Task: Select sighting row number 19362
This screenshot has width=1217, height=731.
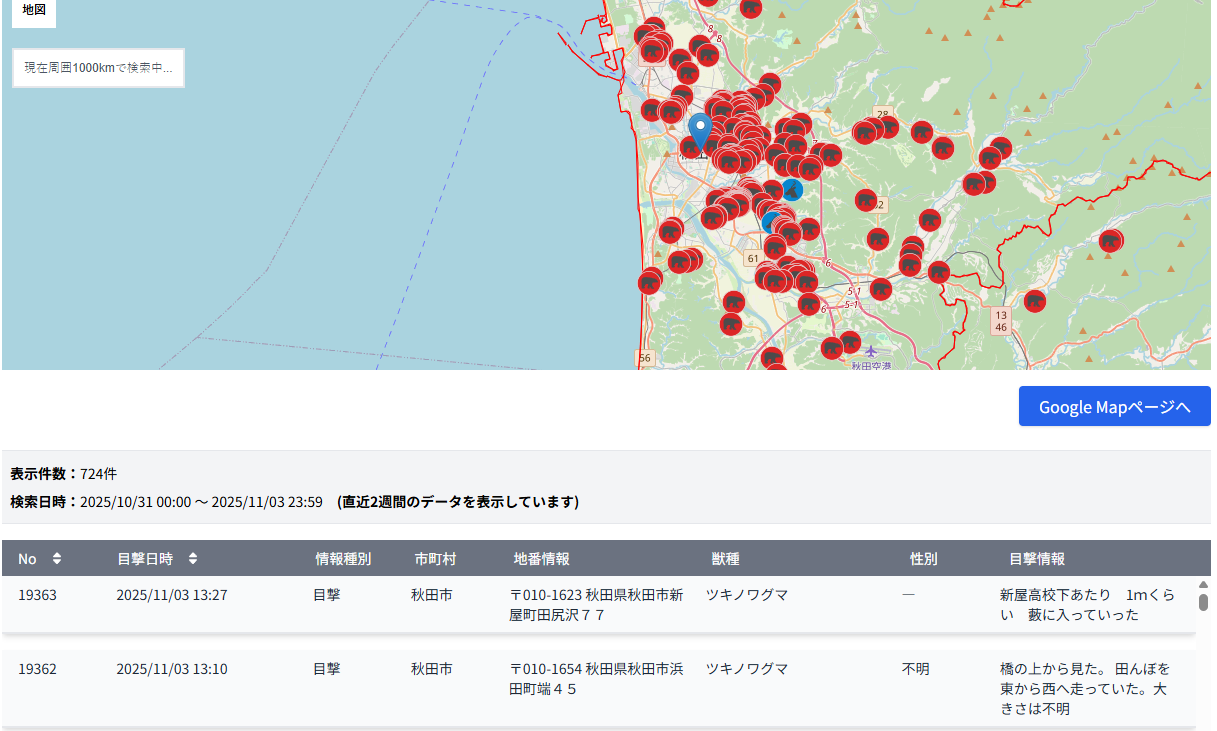Action: (37, 669)
